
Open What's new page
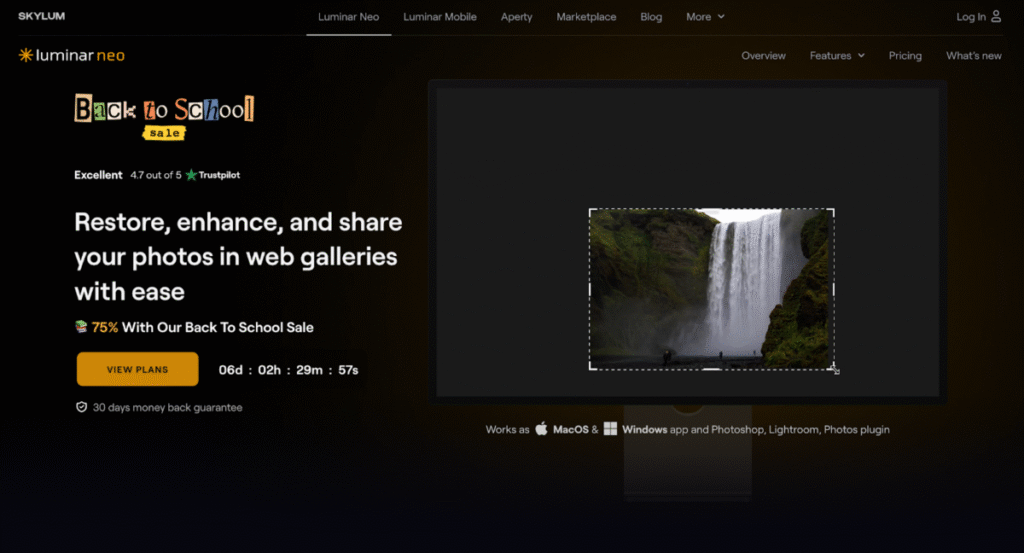(x=973, y=55)
